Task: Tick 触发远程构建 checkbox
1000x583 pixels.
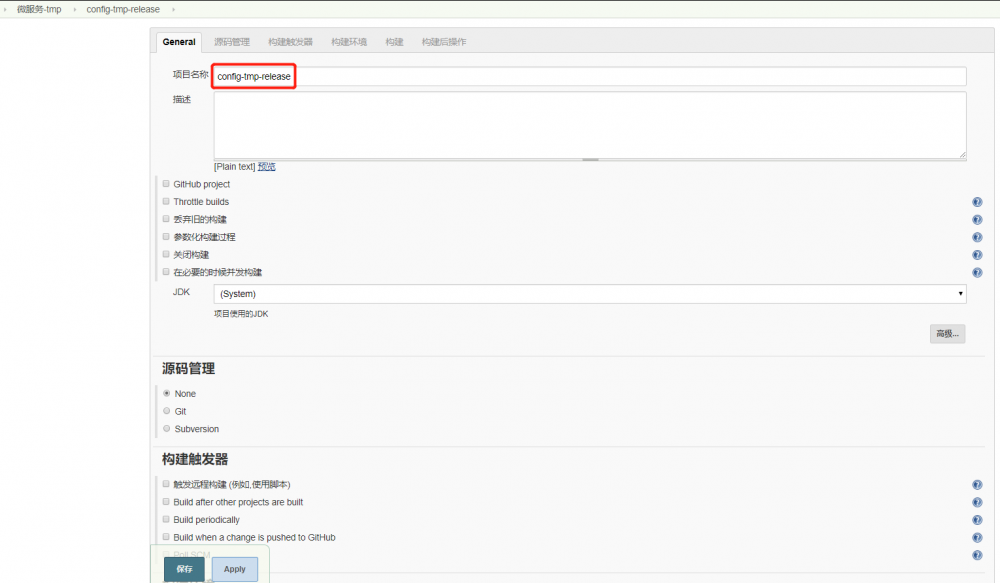Action: (x=166, y=484)
